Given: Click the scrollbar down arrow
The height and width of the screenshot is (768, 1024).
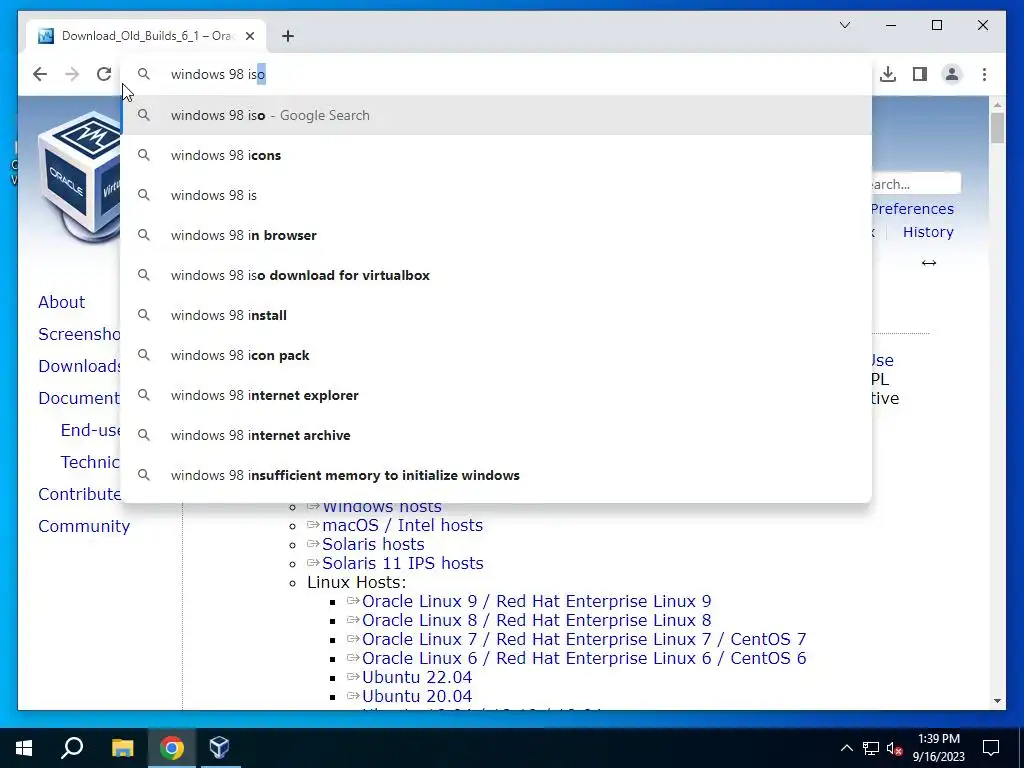Looking at the screenshot, I should pyautogui.click(x=997, y=701).
